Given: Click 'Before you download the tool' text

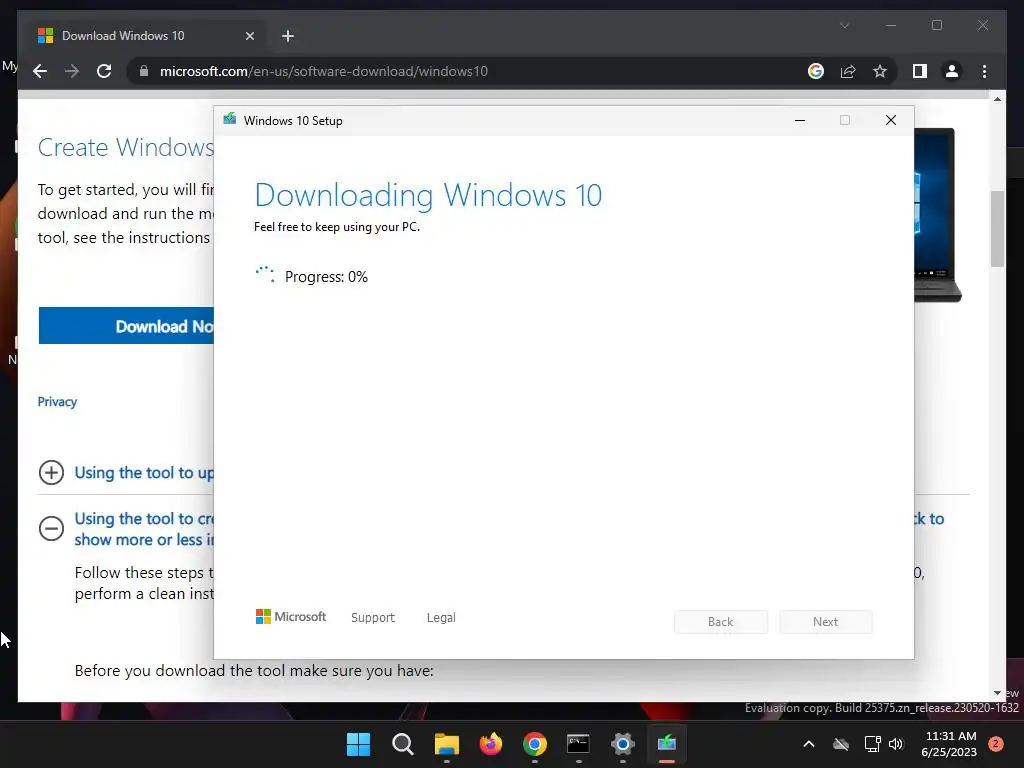Looking at the screenshot, I should click(254, 671).
